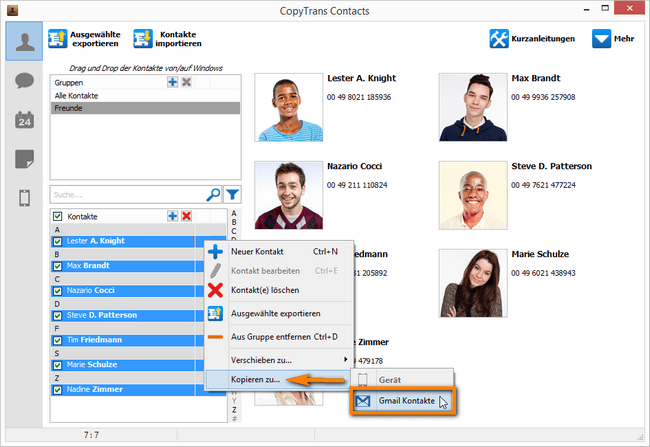This screenshot has width=650, height=447.
Task: Jump to letter A in the alphabet index
Action: click(234, 213)
